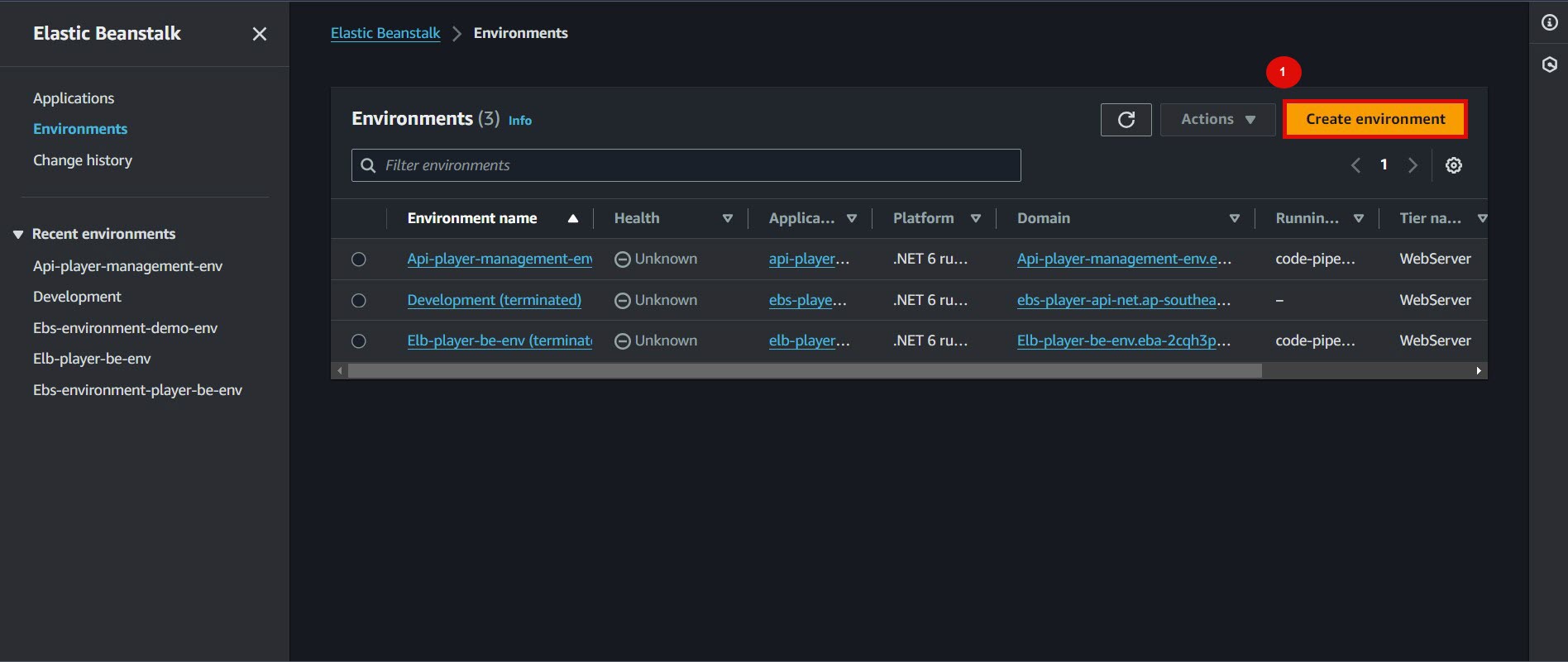
Task: Click the Create environment button
Action: tap(1375, 119)
